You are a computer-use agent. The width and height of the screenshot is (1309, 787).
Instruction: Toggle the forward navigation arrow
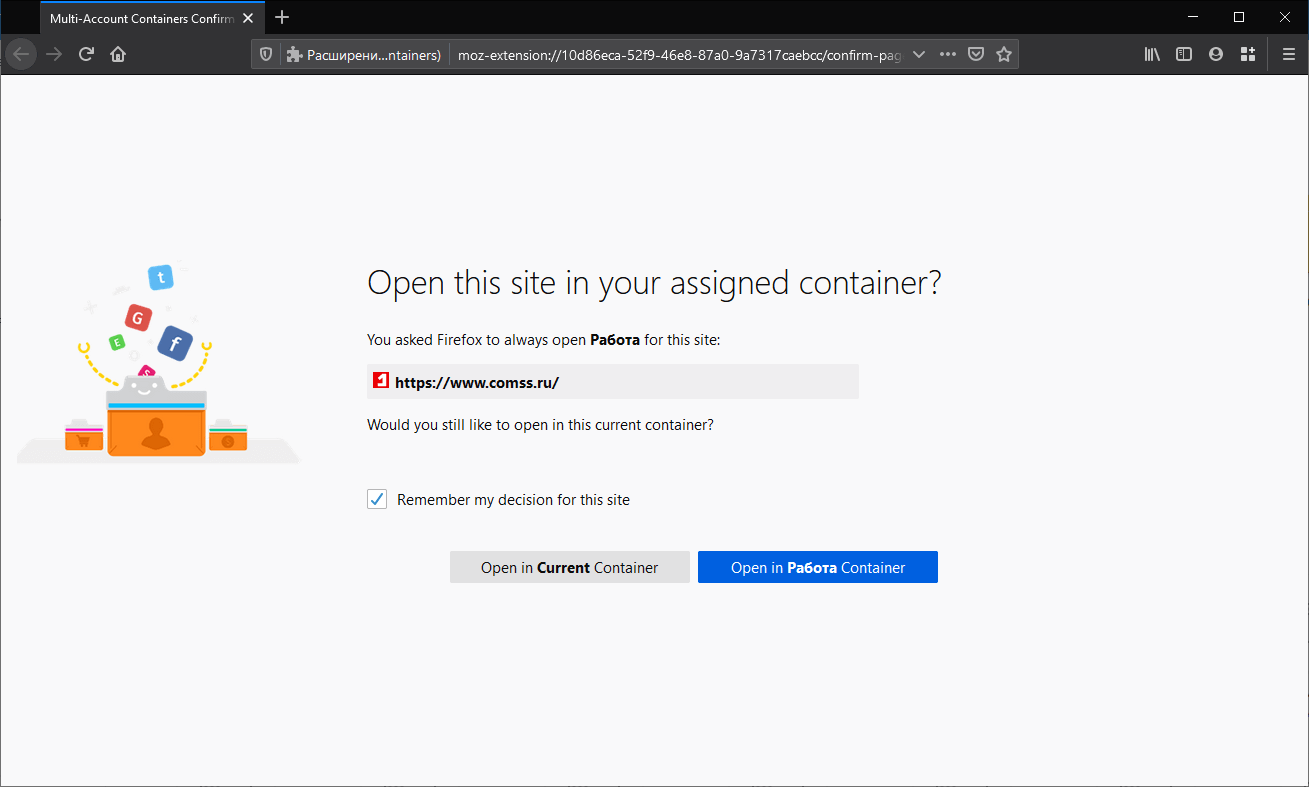point(53,54)
